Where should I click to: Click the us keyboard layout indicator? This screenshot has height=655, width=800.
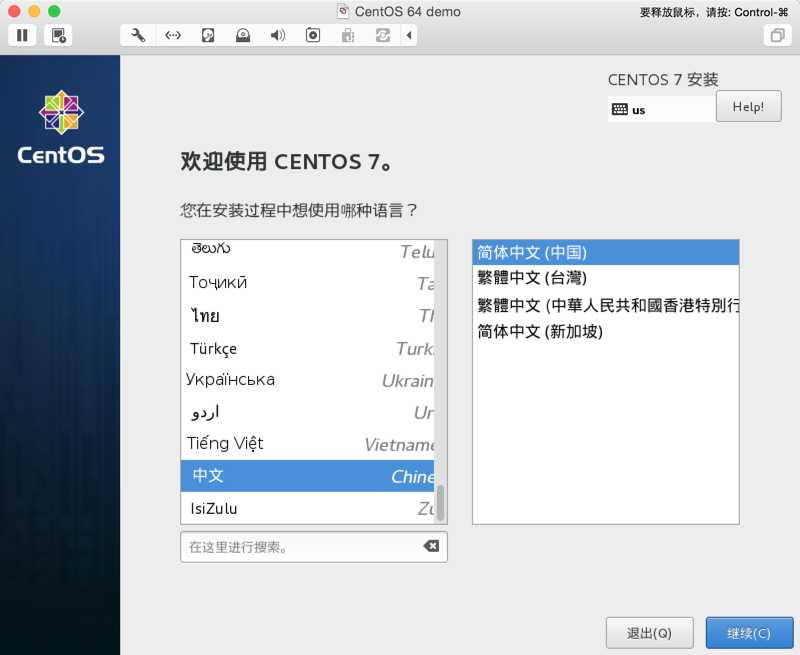pyautogui.click(x=661, y=109)
